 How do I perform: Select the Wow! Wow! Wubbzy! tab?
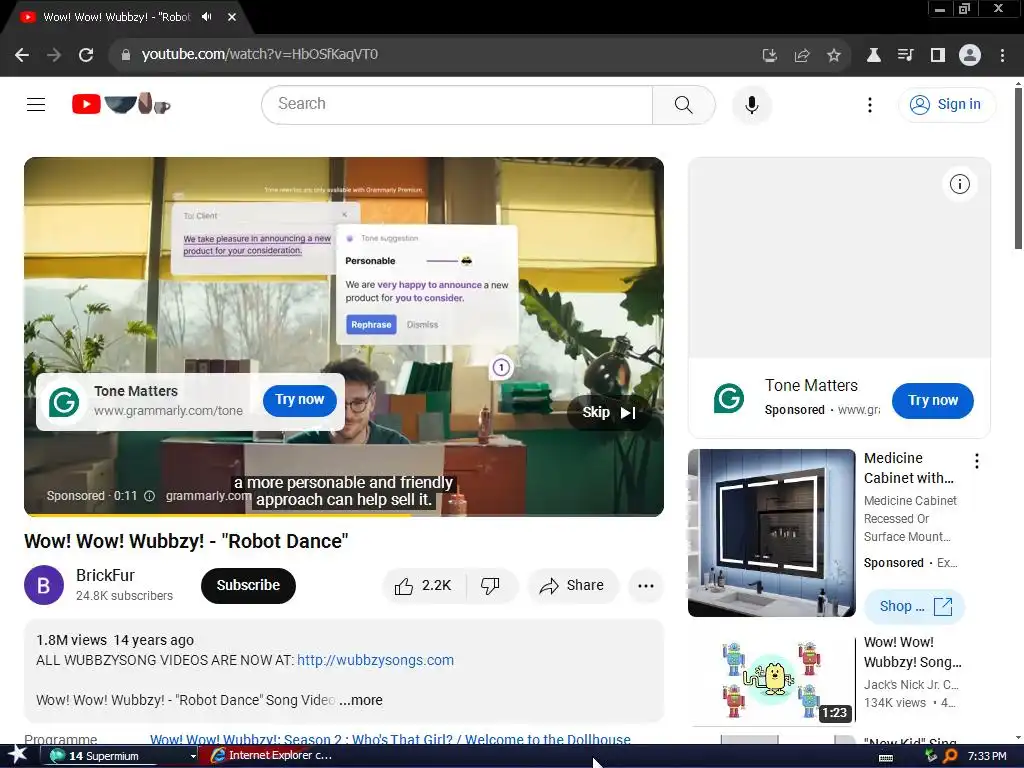tap(116, 17)
